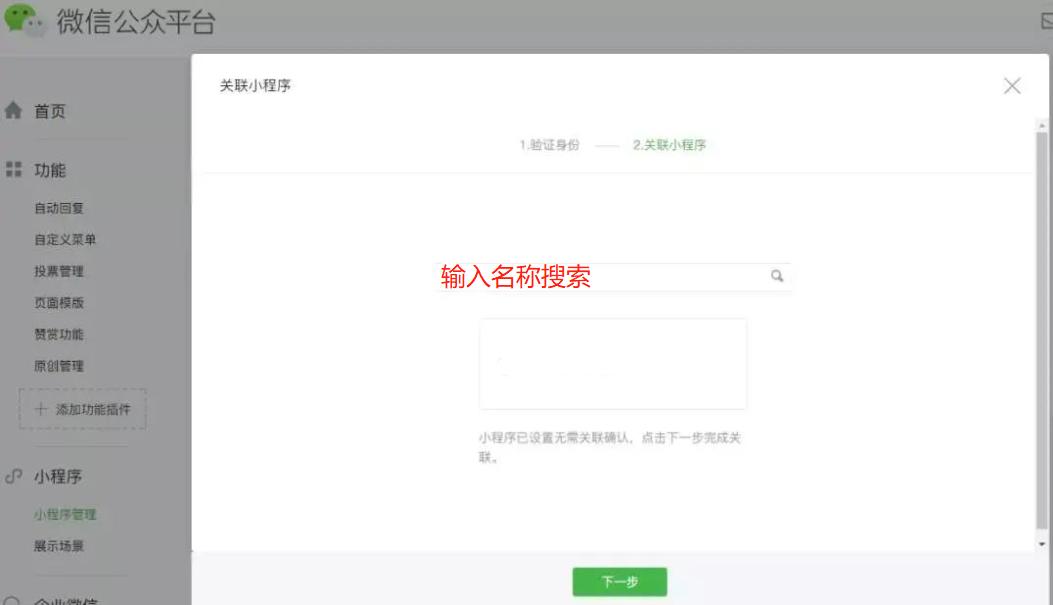Click the grid icon next to 功能

[x=13, y=167]
